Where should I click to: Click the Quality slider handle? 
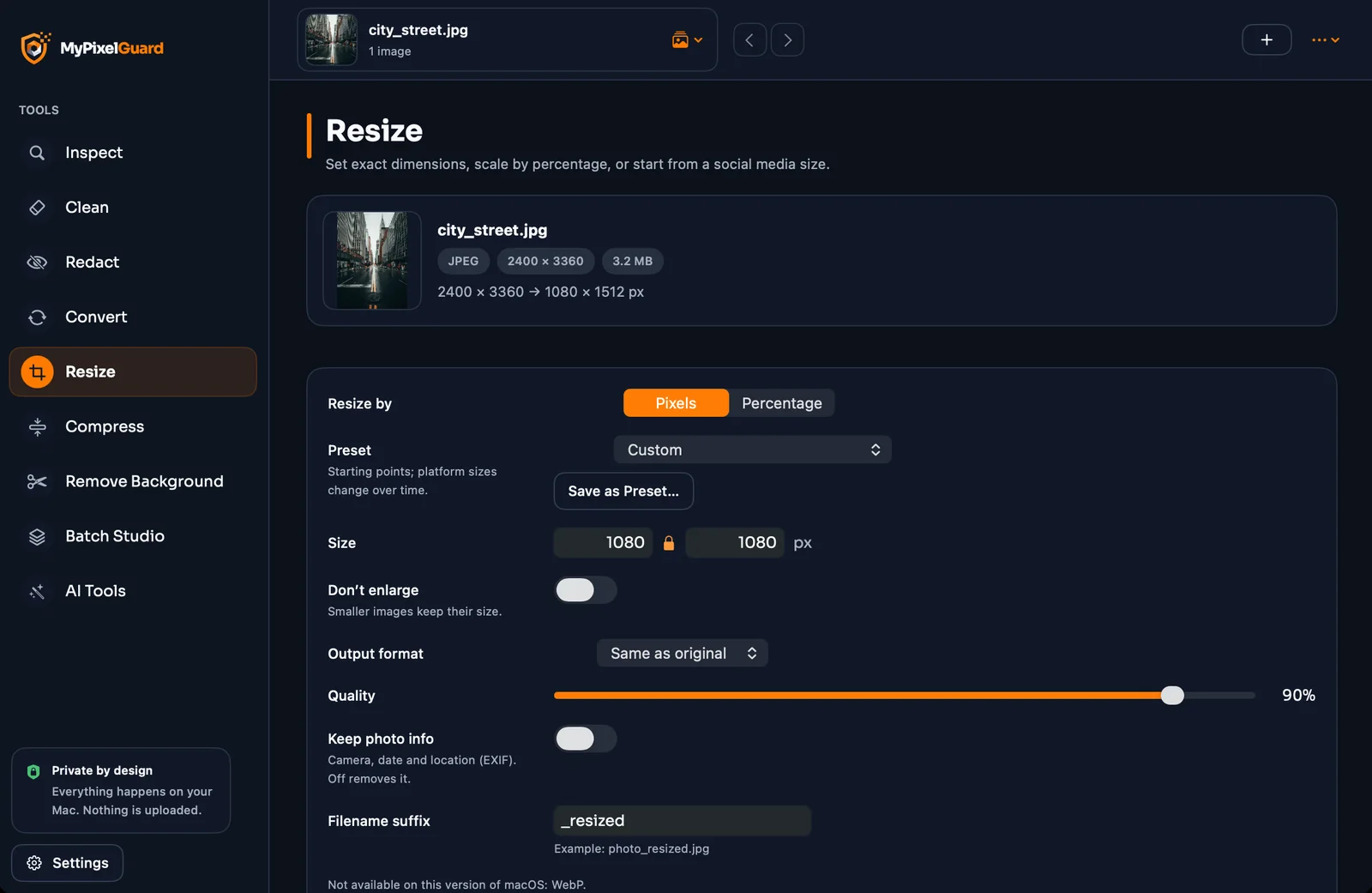(1172, 696)
